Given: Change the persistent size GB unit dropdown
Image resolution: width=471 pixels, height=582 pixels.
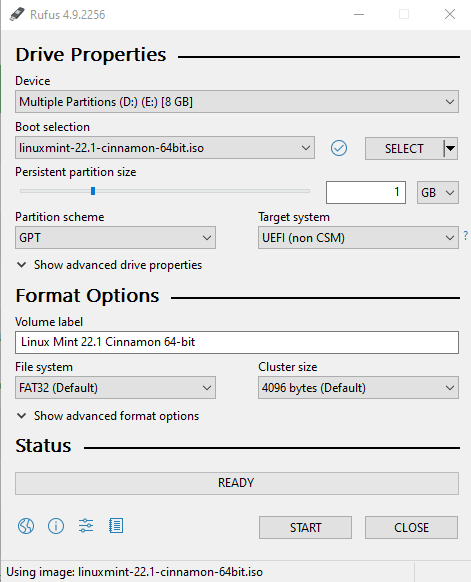Looking at the screenshot, I should tap(438, 193).
